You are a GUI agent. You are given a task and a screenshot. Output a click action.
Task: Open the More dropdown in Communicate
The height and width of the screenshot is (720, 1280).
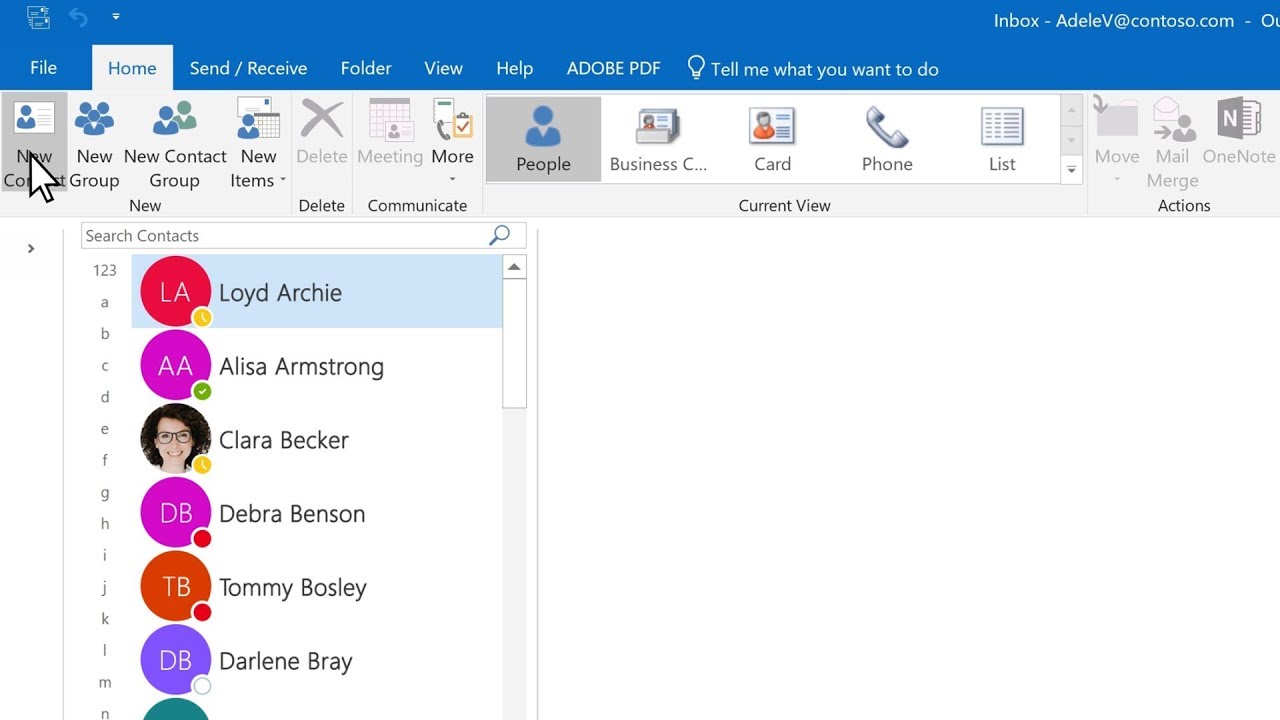point(452,142)
